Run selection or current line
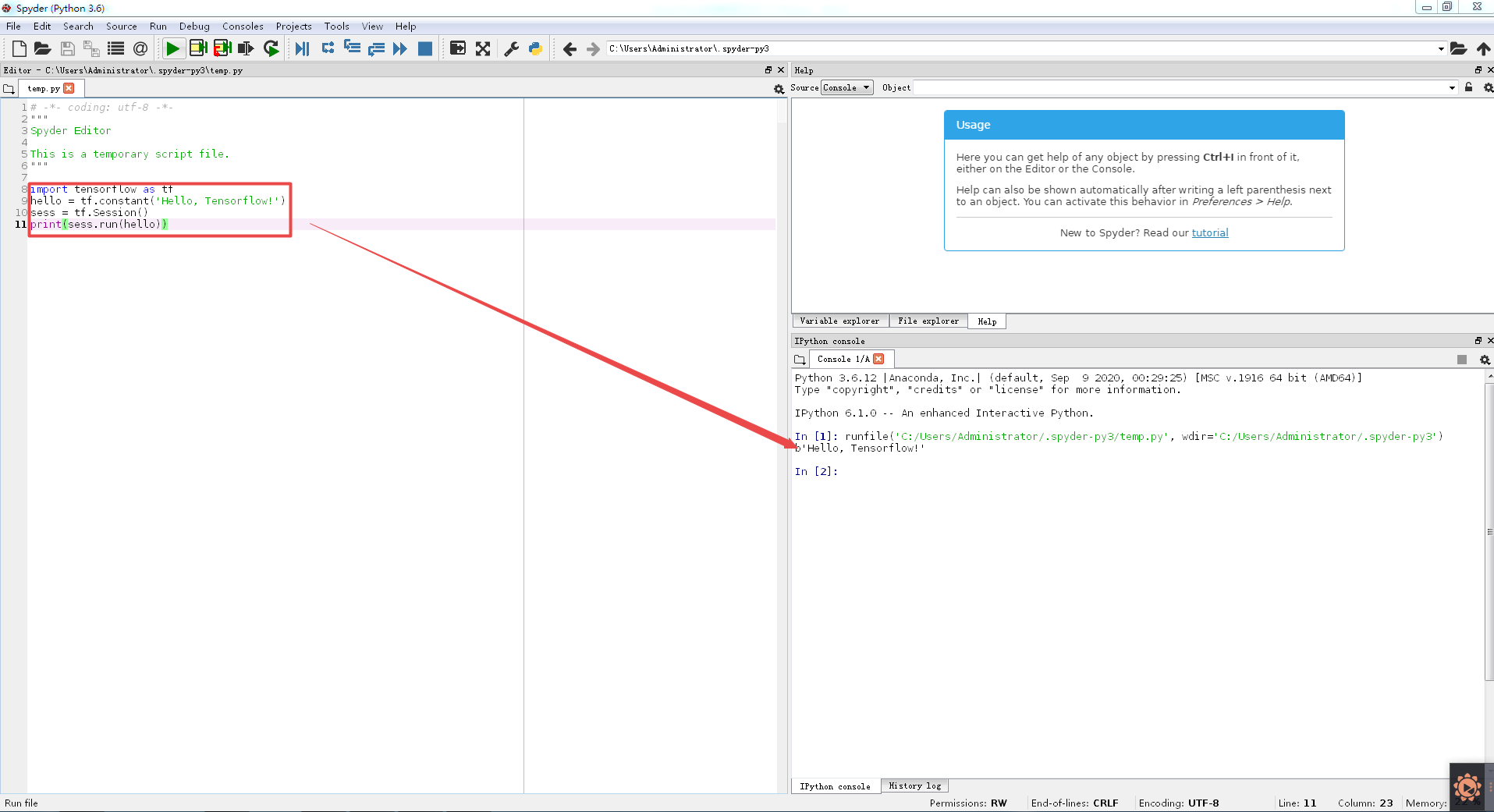This screenshot has height=812, width=1494. (247, 48)
